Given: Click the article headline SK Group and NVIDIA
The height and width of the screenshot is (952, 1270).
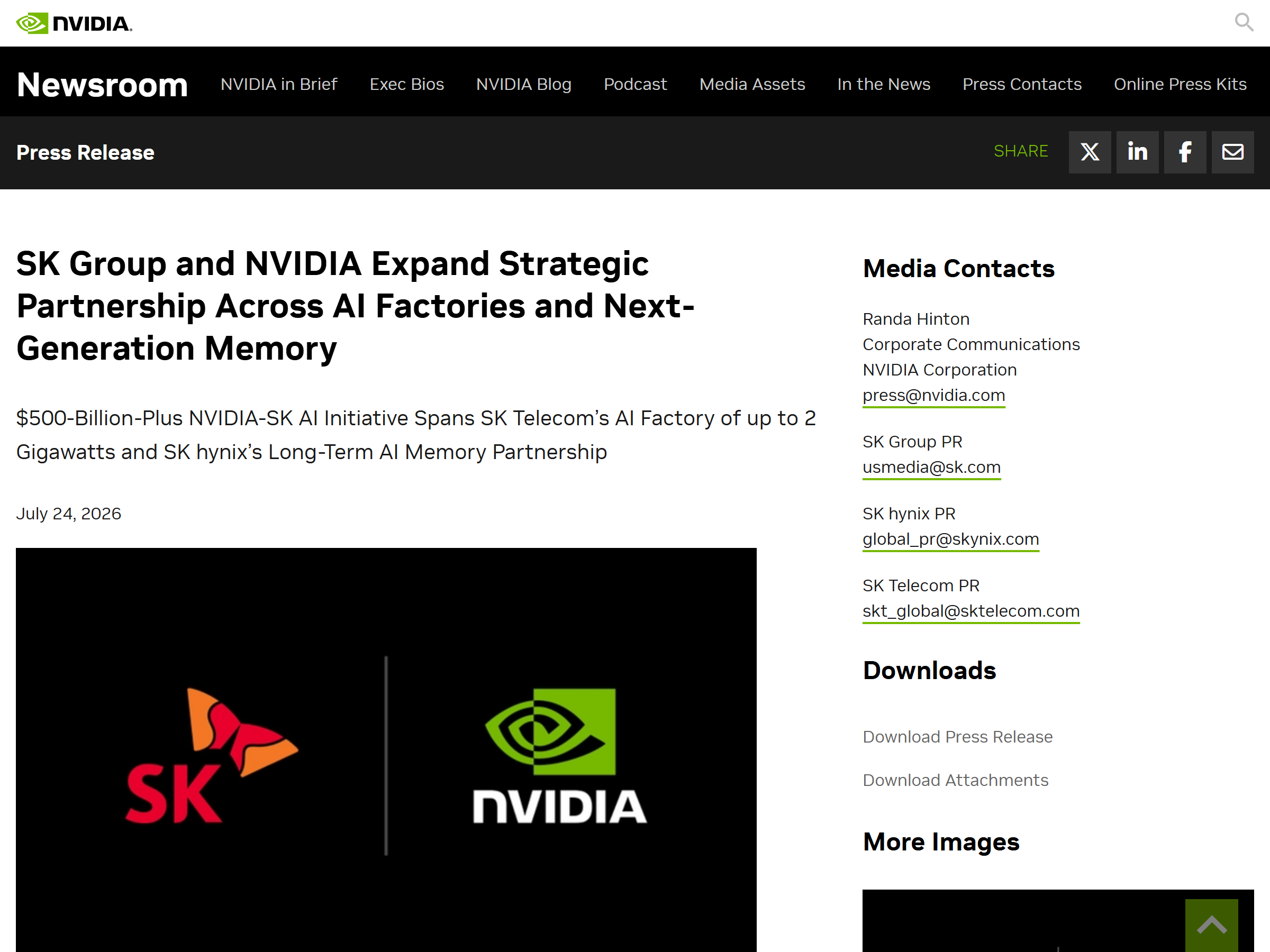Looking at the screenshot, I should coord(356,306).
